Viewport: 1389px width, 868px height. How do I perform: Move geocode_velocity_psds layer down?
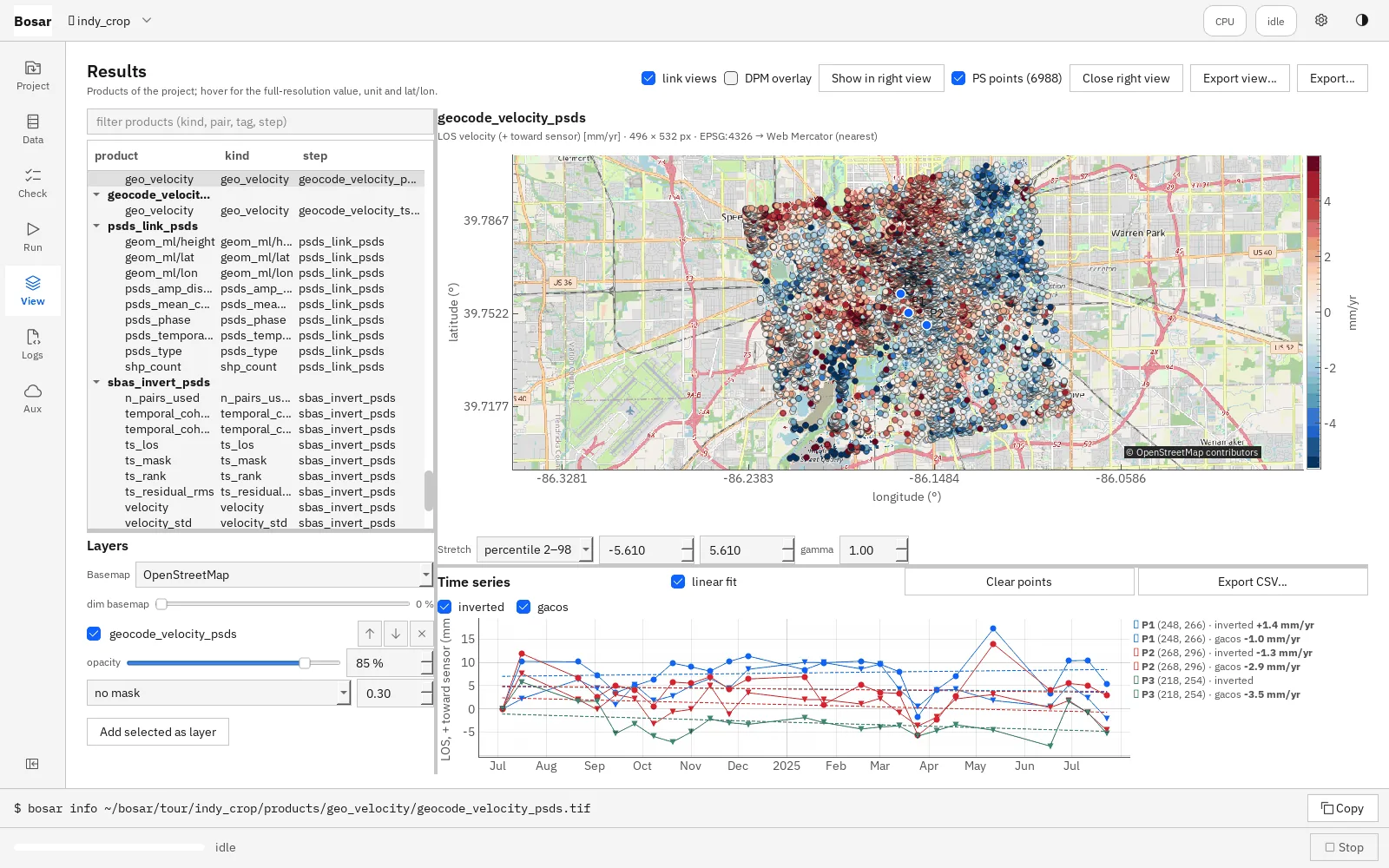tap(396, 634)
